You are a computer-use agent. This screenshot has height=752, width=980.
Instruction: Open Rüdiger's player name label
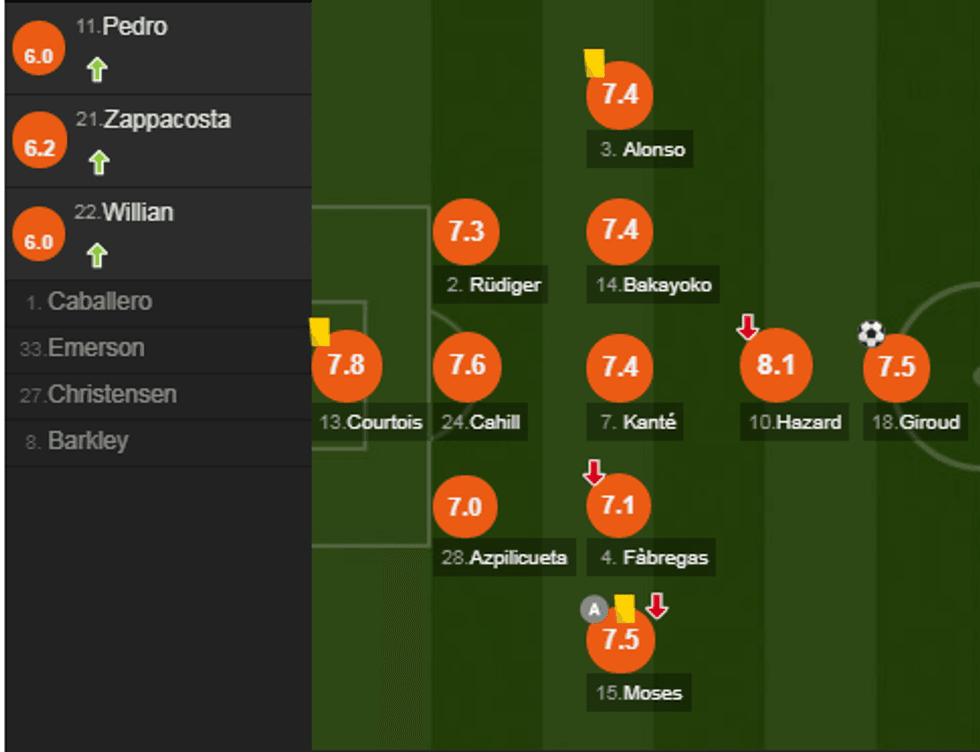coord(494,285)
